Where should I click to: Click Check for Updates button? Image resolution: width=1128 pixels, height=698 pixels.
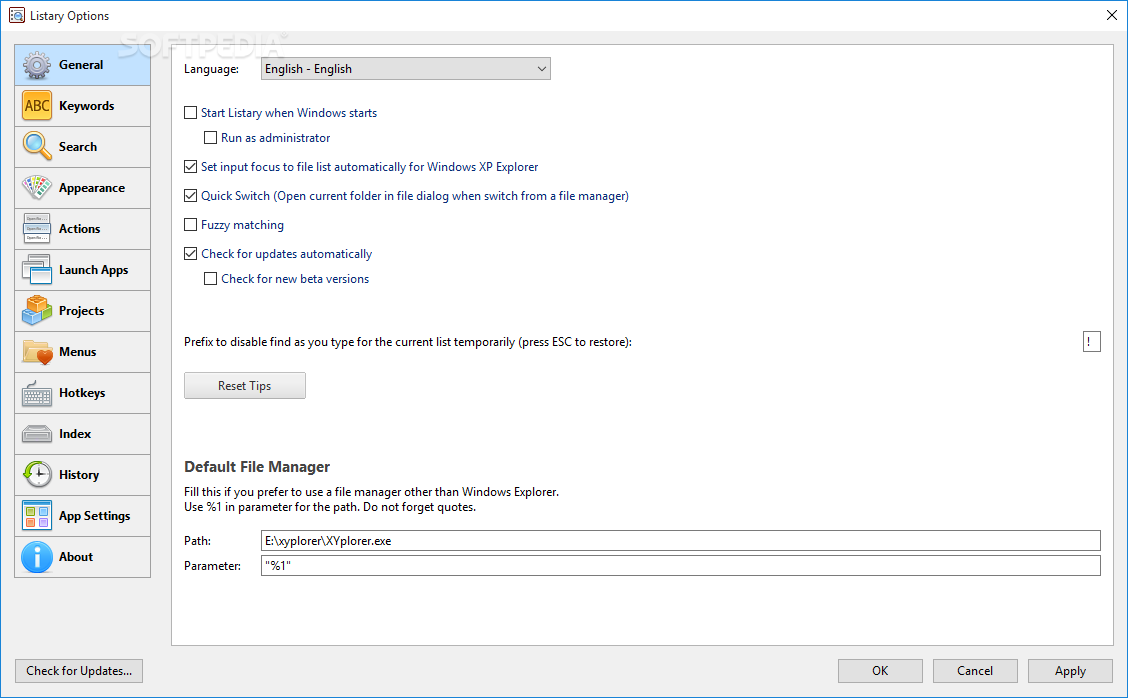pyautogui.click(x=79, y=671)
